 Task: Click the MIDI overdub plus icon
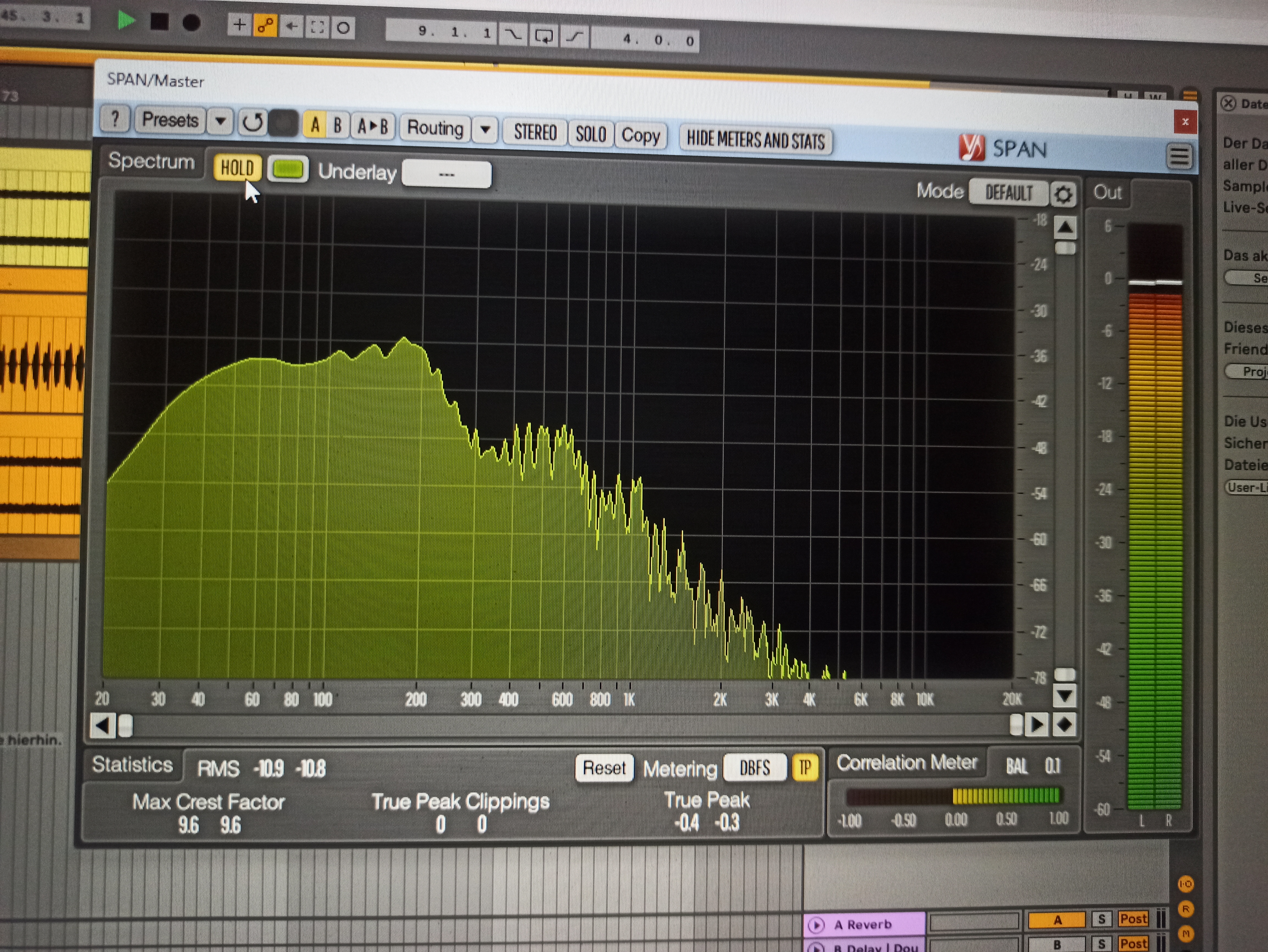coord(239,25)
